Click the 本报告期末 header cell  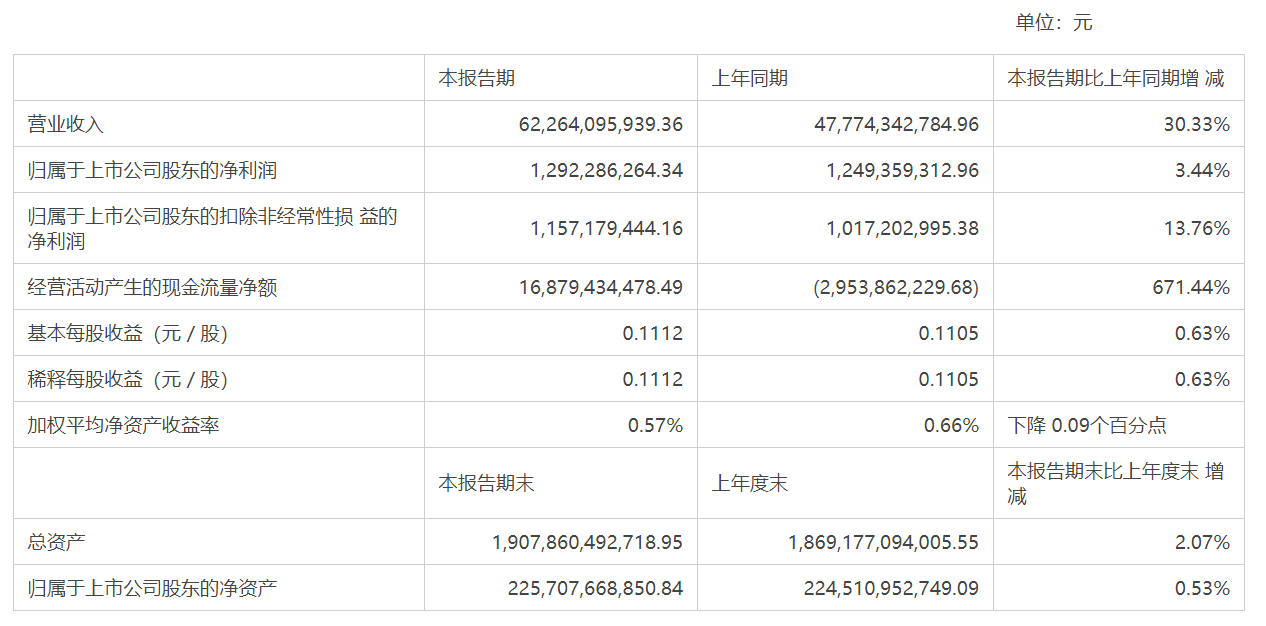point(486,484)
